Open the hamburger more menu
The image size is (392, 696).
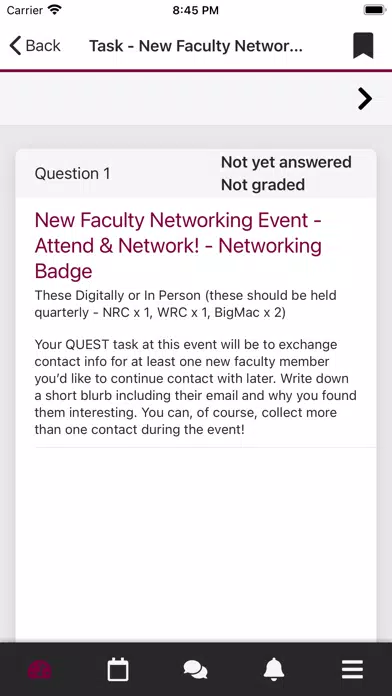(352, 670)
